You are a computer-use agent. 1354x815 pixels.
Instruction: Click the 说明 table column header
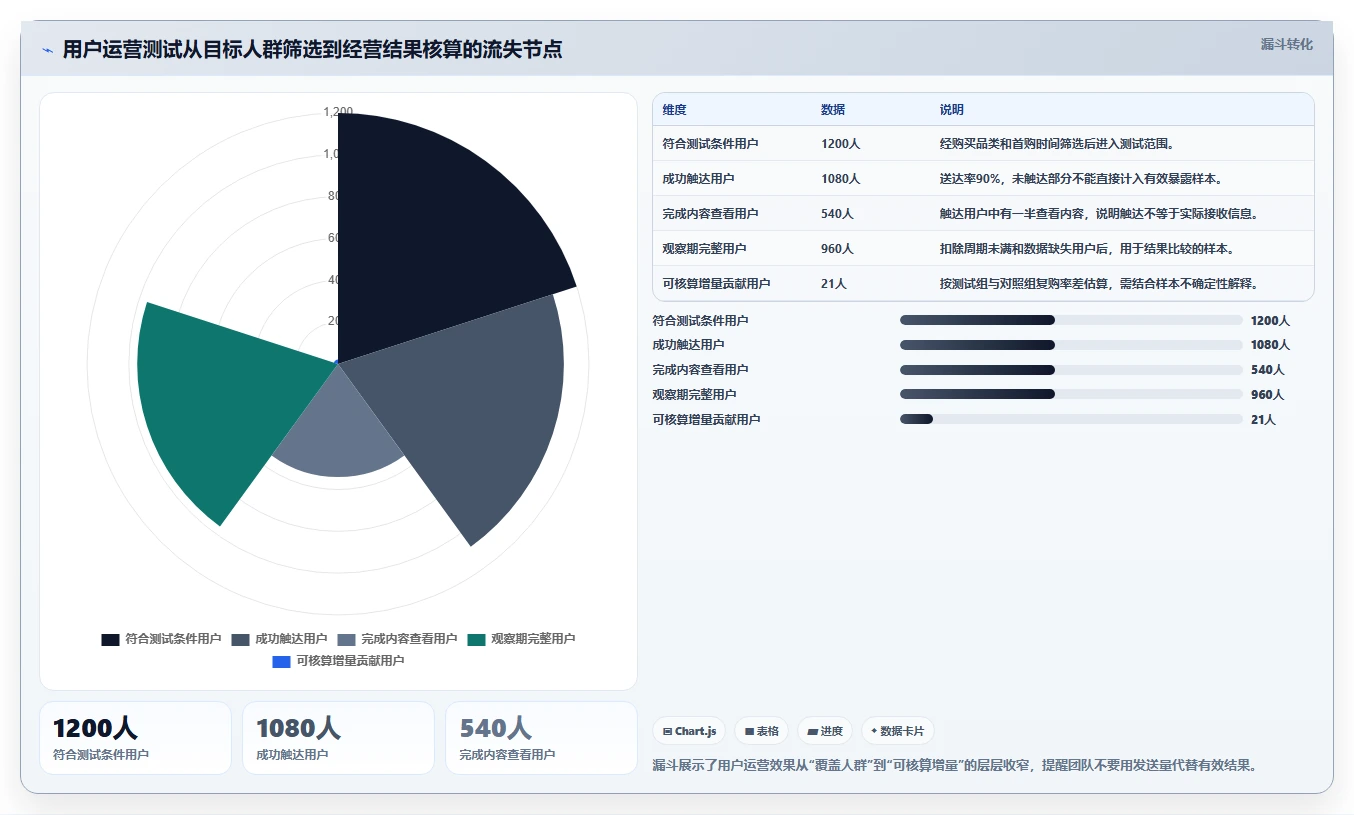tap(952, 110)
